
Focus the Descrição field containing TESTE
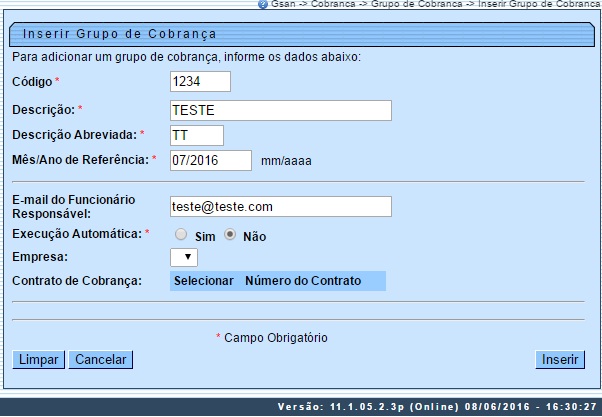(281, 111)
